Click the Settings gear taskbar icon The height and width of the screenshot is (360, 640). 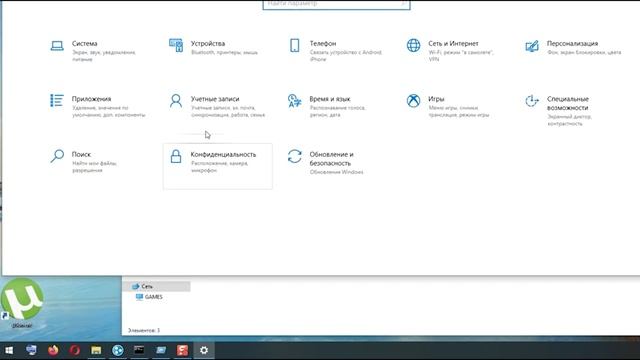point(204,350)
